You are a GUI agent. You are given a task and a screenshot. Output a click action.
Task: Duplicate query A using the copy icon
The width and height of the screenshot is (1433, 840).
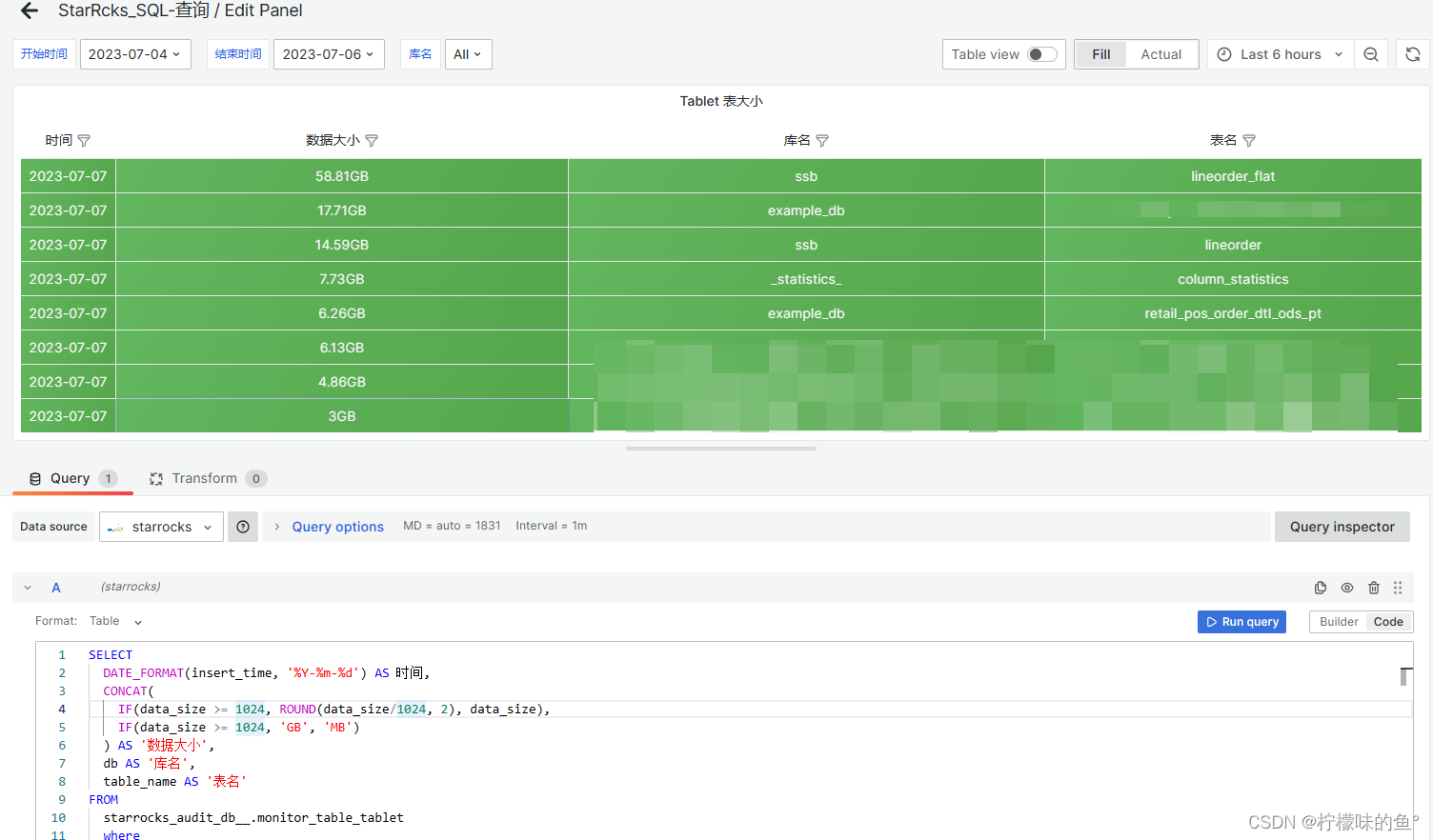click(1321, 588)
